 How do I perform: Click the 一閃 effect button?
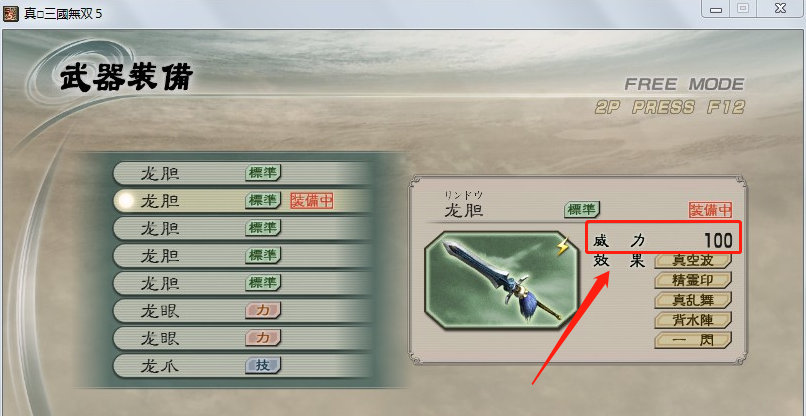[693, 339]
